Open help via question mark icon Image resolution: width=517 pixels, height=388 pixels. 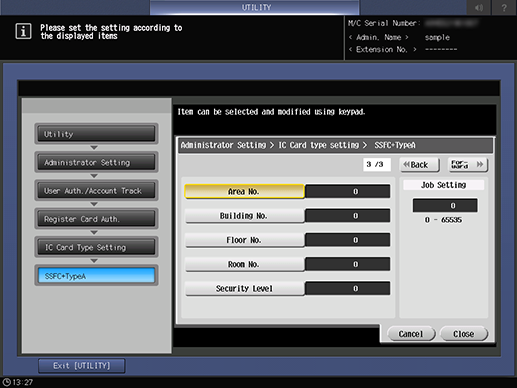tap(505, 7)
